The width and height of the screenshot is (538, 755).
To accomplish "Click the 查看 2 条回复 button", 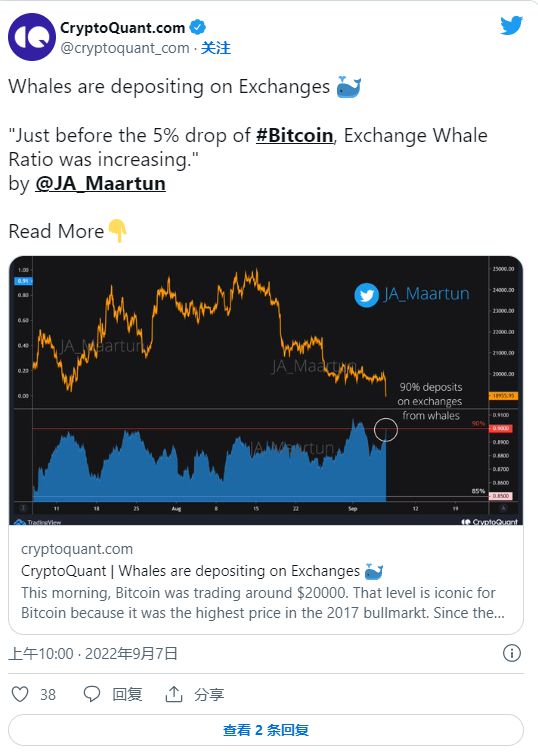I will pos(266,730).
